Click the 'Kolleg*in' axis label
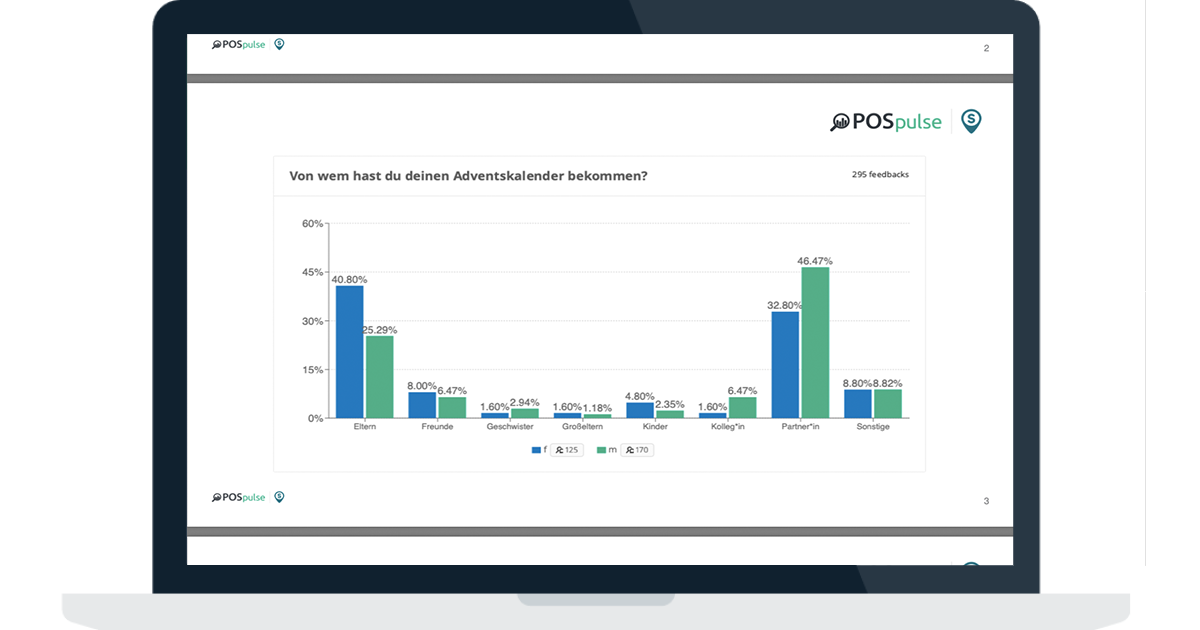 (x=727, y=427)
